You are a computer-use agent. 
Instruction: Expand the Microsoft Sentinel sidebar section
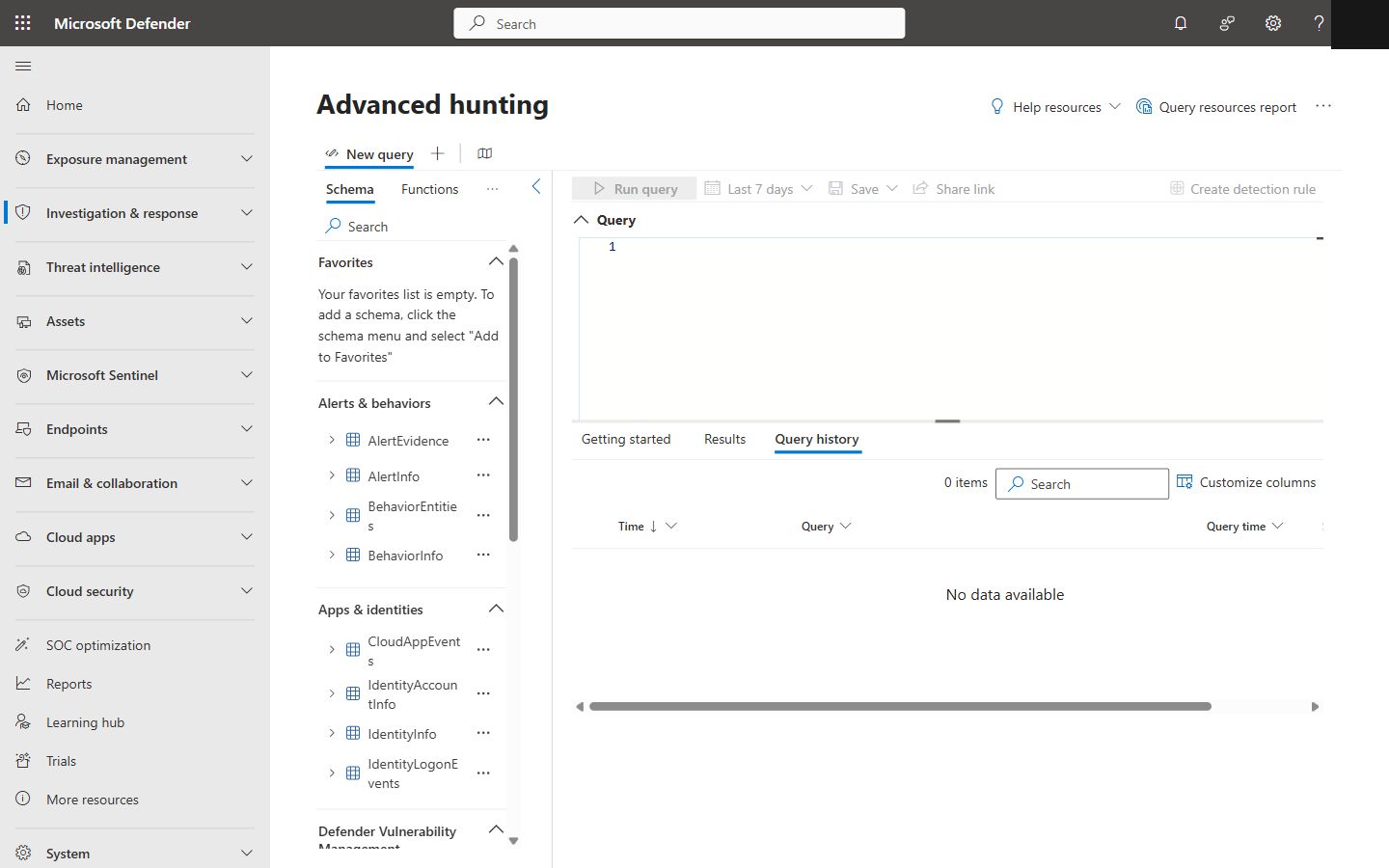click(247, 375)
